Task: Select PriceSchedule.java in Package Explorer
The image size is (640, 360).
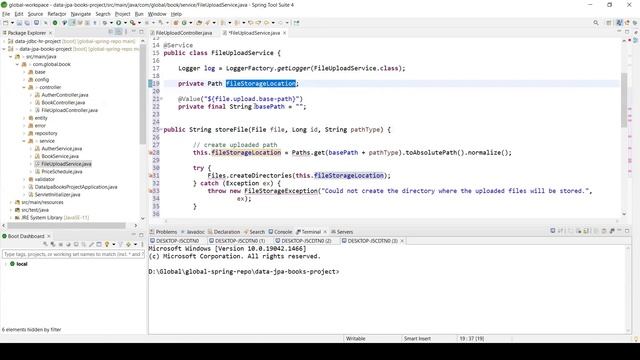Action: coord(62,172)
